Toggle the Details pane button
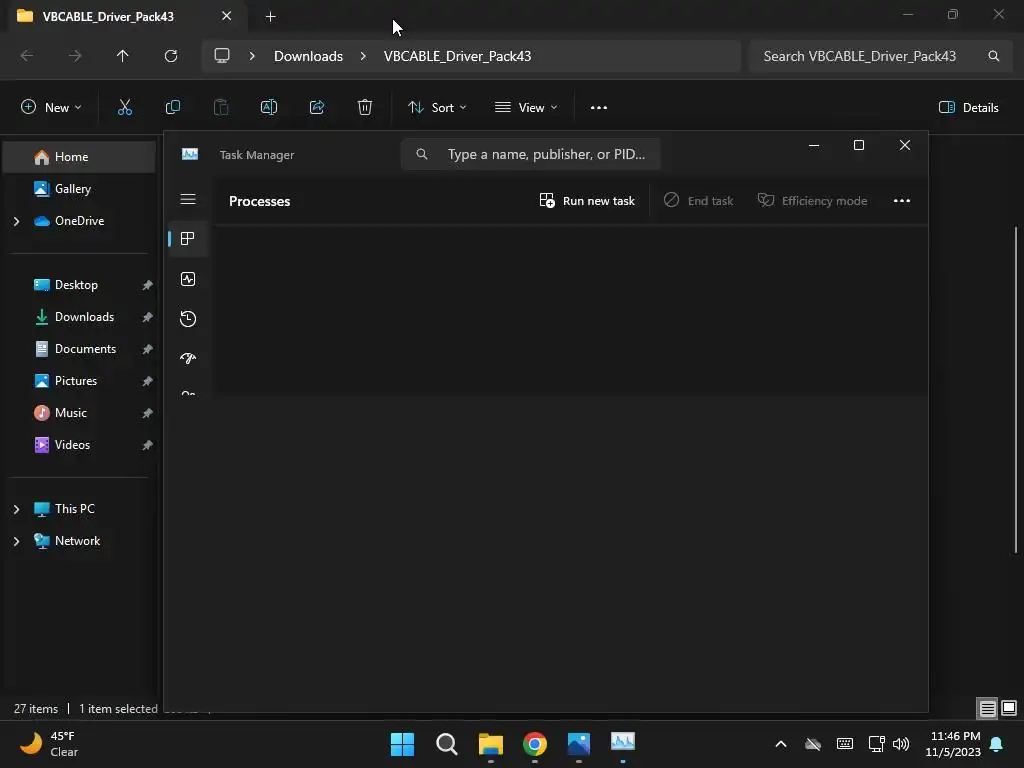Image resolution: width=1024 pixels, height=768 pixels. coord(968,108)
